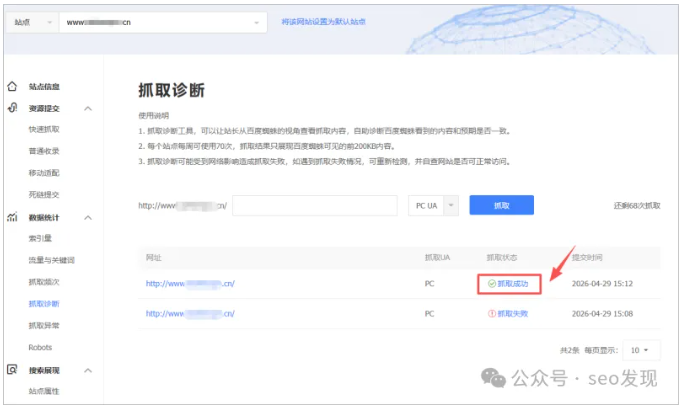Open the 站点 type dropdown
683x411 pixels.
click(x=33, y=22)
